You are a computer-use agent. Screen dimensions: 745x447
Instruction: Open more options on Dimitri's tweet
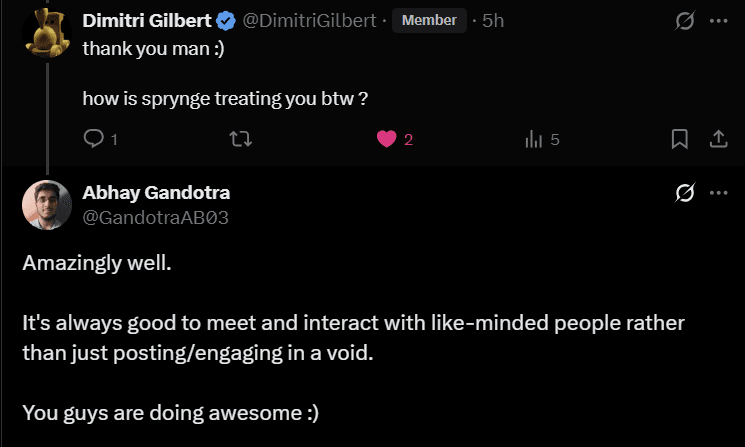click(717, 20)
